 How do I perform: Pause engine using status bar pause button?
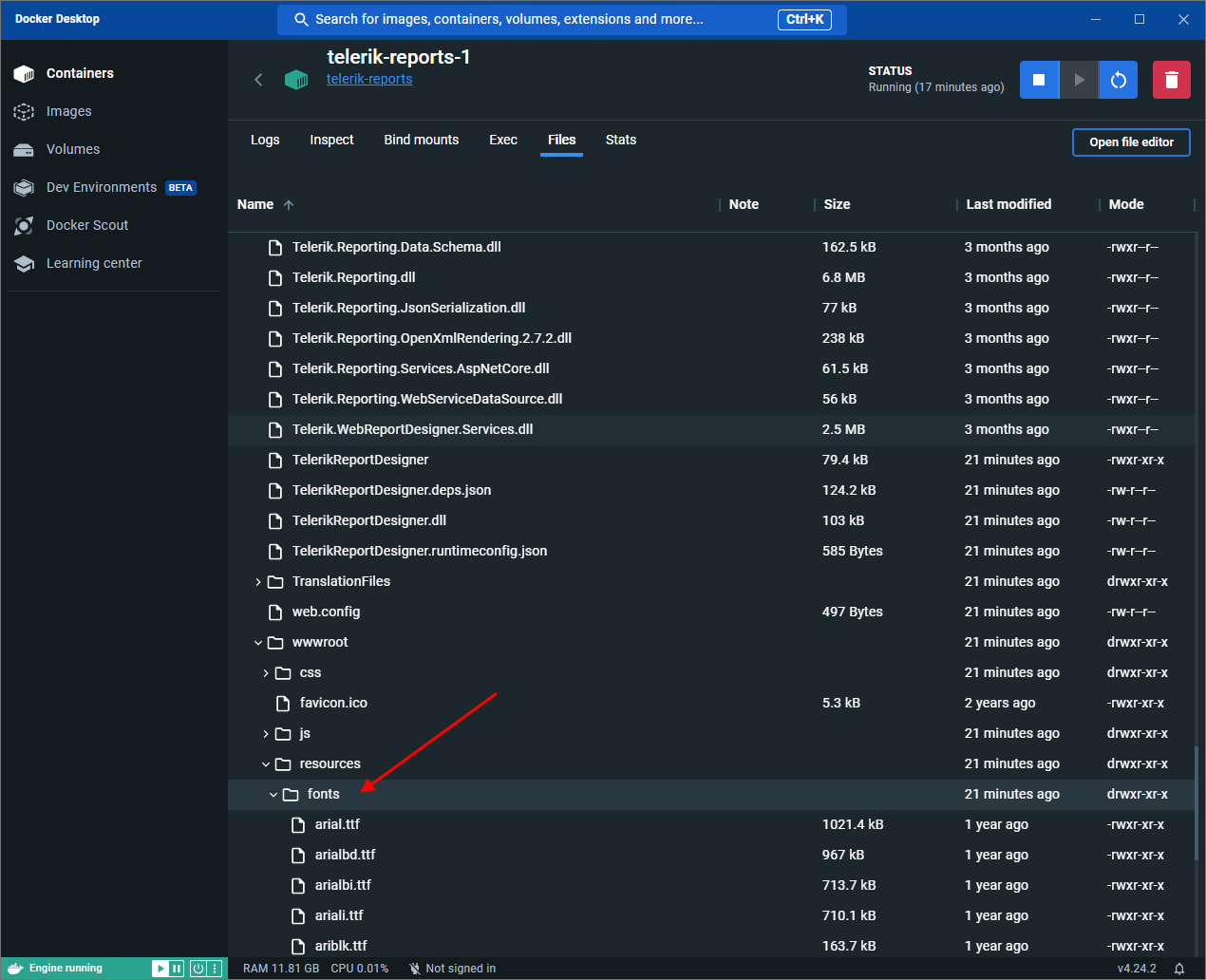point(177,969)
